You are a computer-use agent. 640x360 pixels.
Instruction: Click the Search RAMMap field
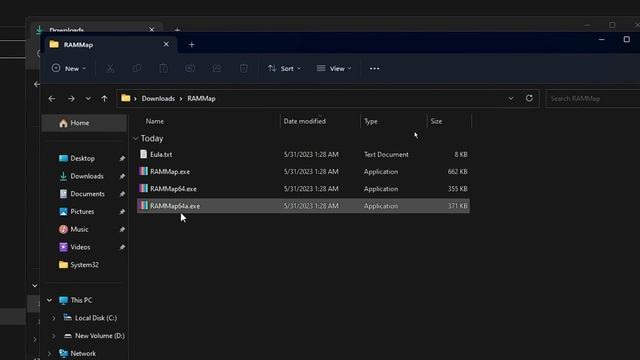point(593,98)
